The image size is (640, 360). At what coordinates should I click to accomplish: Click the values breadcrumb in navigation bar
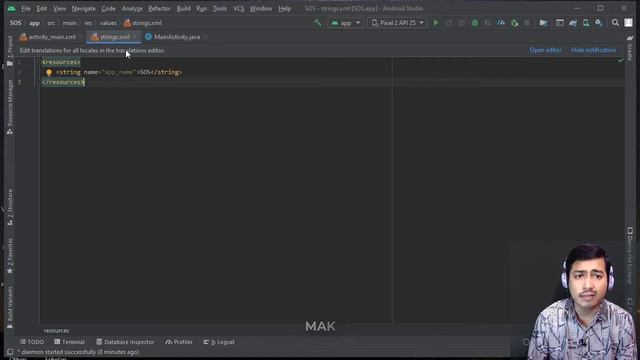click(108, 23)
